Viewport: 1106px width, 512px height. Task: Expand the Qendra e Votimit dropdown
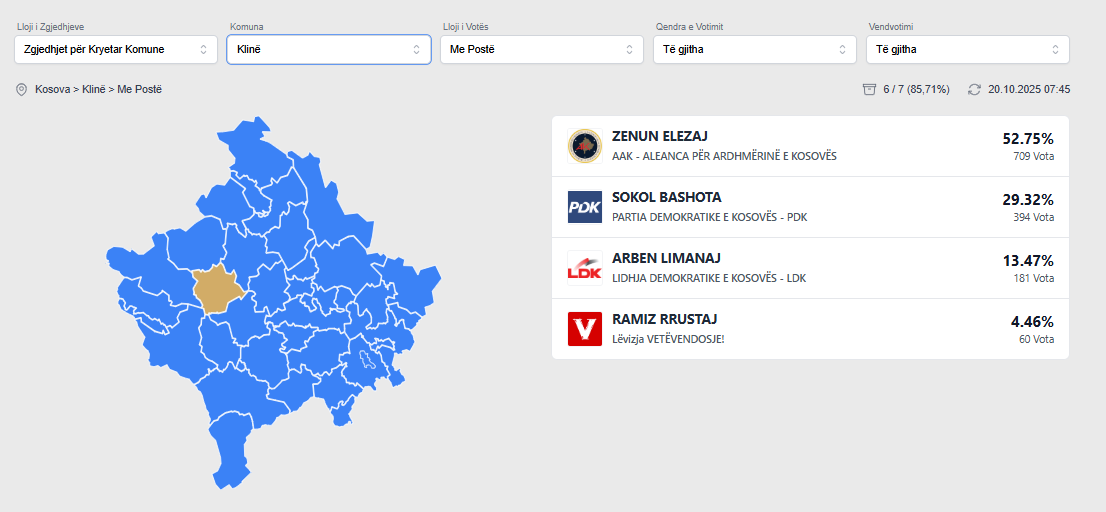(x=755, y=49)
